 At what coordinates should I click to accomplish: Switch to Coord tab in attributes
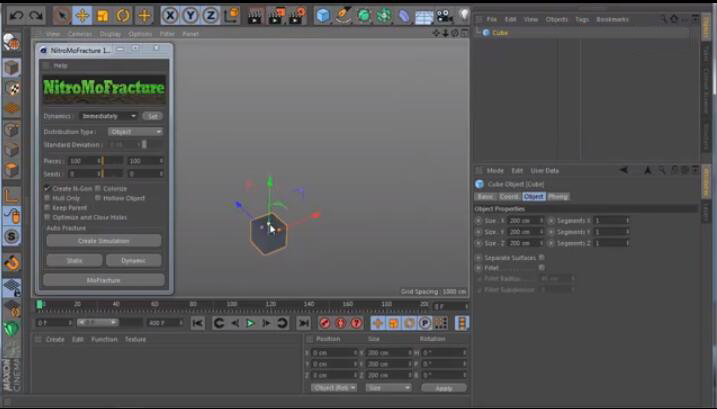click(509, 196)
